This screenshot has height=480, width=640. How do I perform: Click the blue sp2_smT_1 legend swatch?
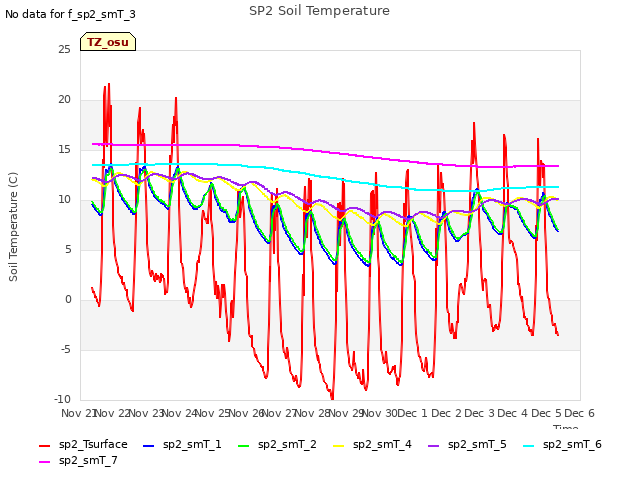(x=148, y=446)
